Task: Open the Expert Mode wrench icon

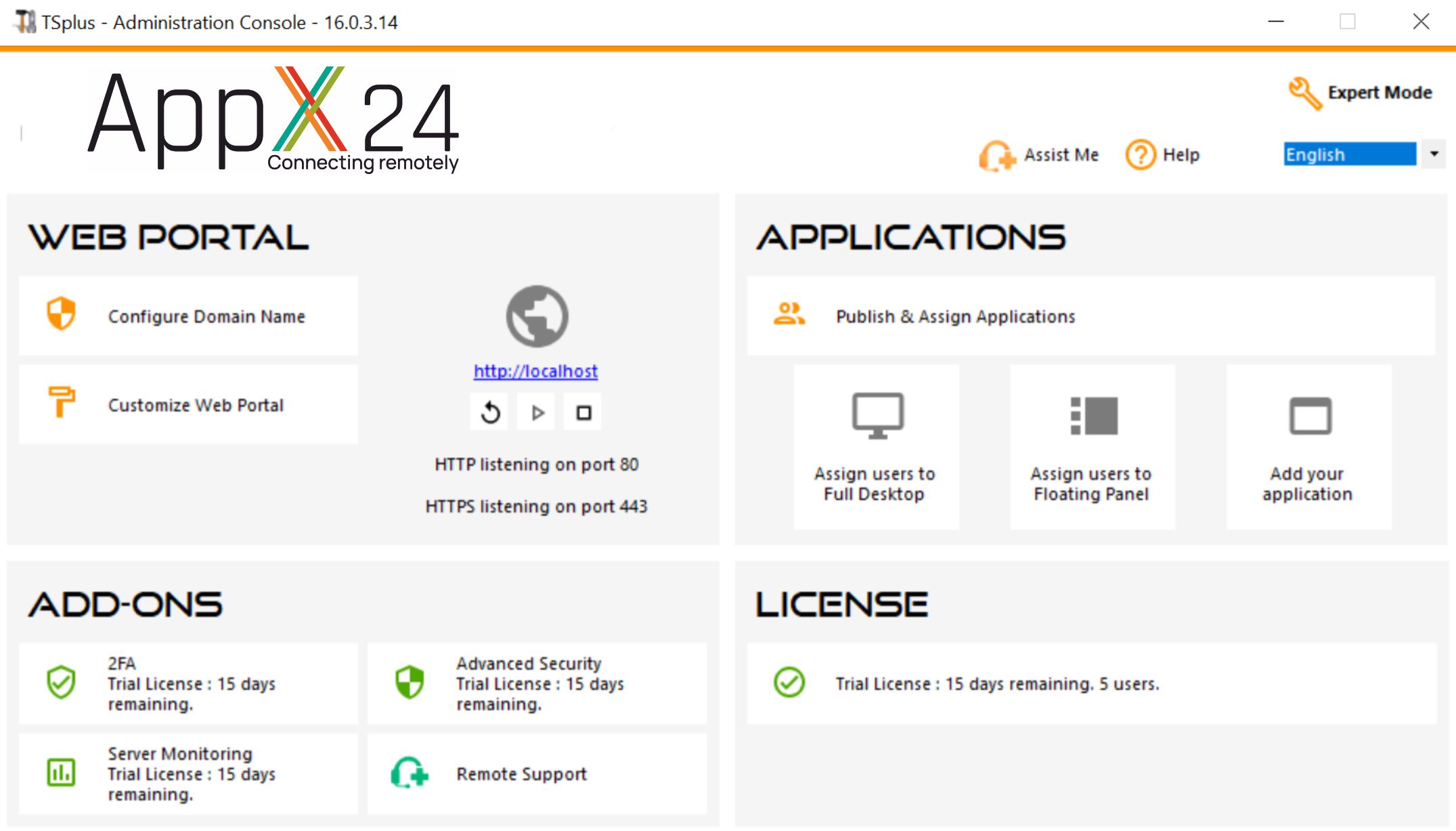Action: coord(1304,93)
